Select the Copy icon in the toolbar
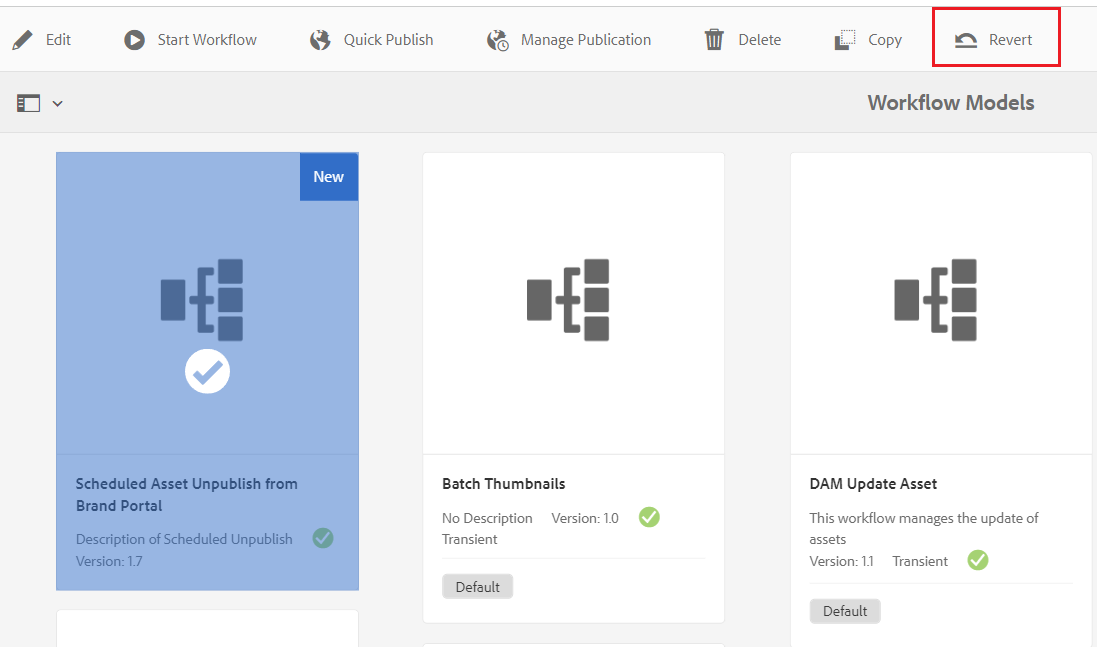The width and height of the screenshot is (1097, 647). [843, 39]
